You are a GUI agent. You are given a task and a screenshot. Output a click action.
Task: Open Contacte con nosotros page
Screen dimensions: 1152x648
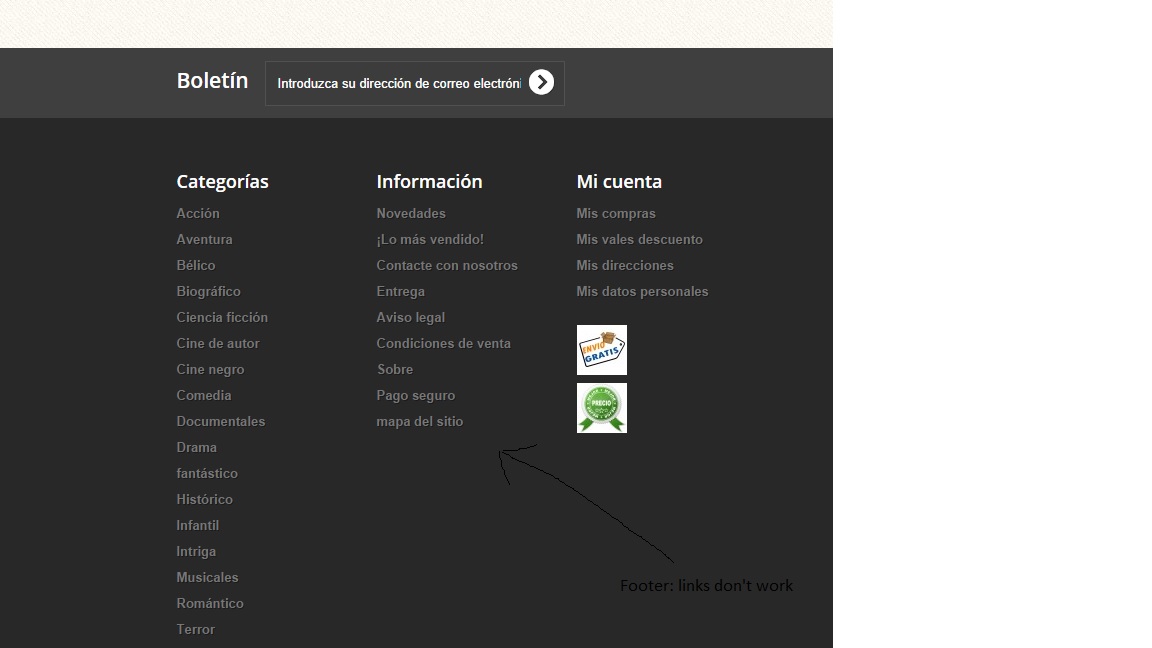[x=447, y=265]
